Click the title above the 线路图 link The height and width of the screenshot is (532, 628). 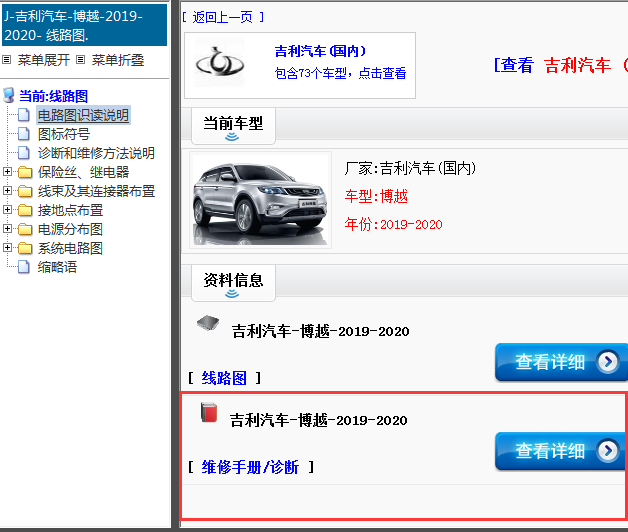pyautogui.click(x=320, y=331)
